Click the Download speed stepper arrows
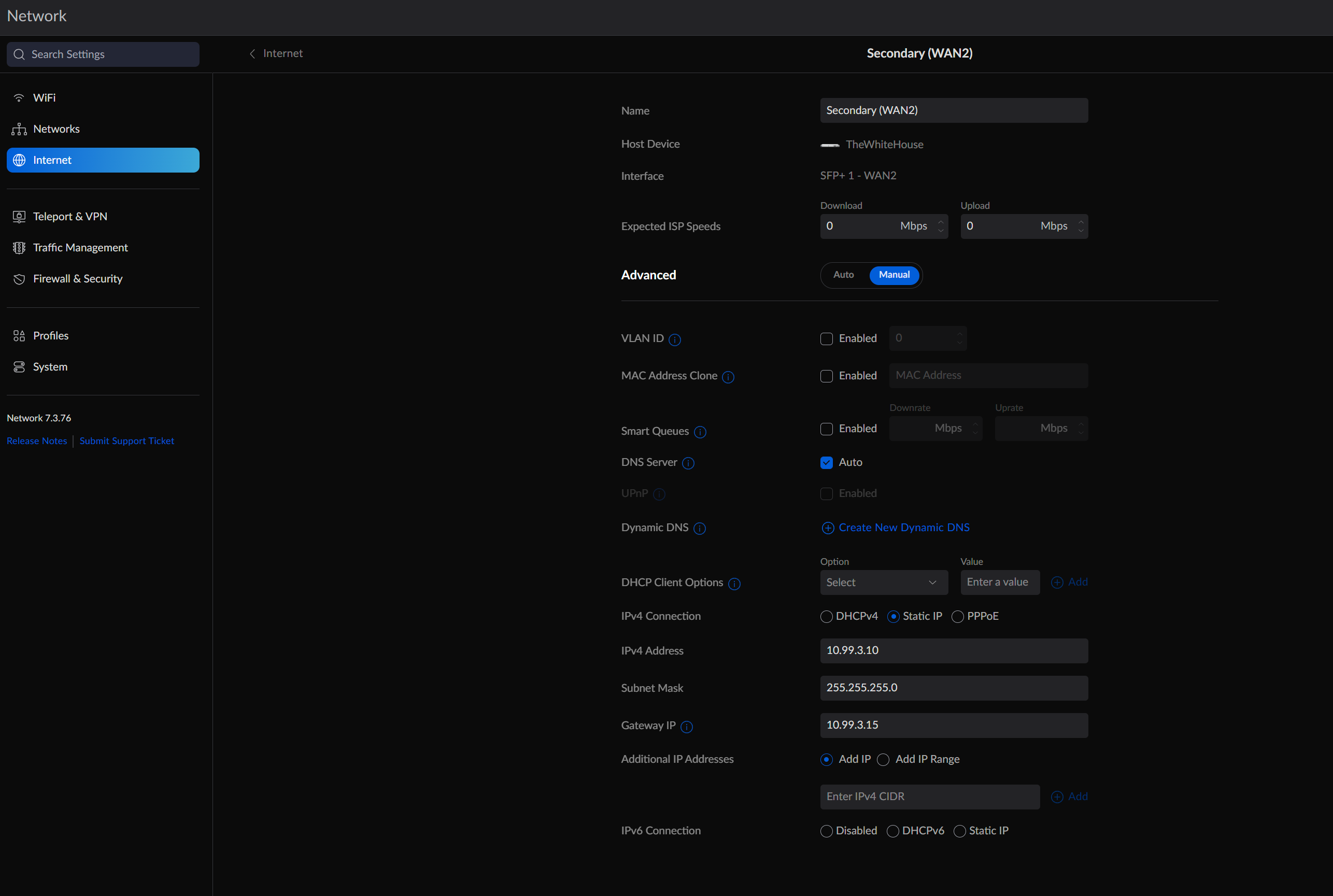The width and height of the screenshot is (1333, 896). tap(941, 226)
